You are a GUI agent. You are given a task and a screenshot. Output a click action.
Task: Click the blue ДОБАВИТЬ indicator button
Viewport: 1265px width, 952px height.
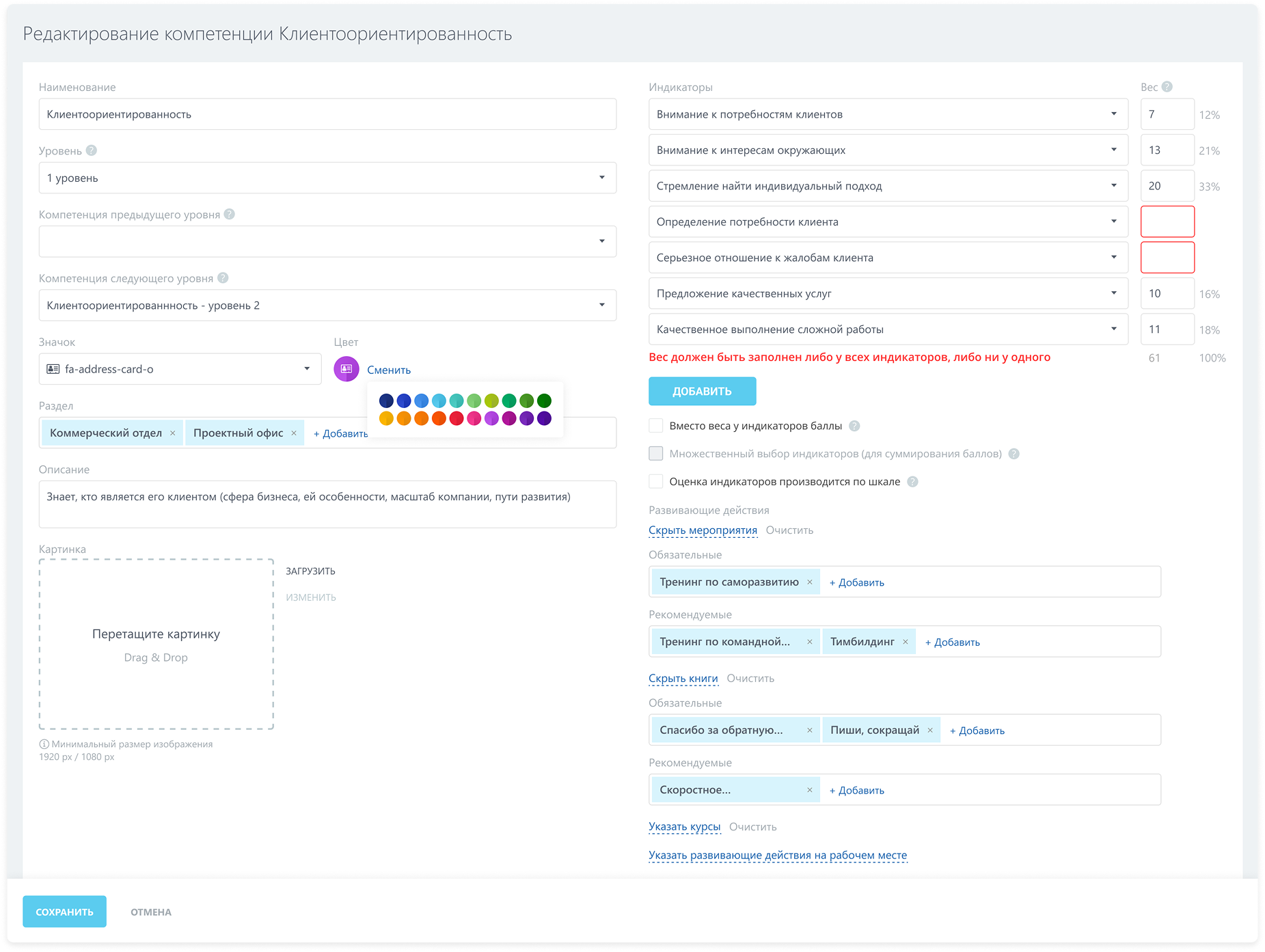coord(702,391)
